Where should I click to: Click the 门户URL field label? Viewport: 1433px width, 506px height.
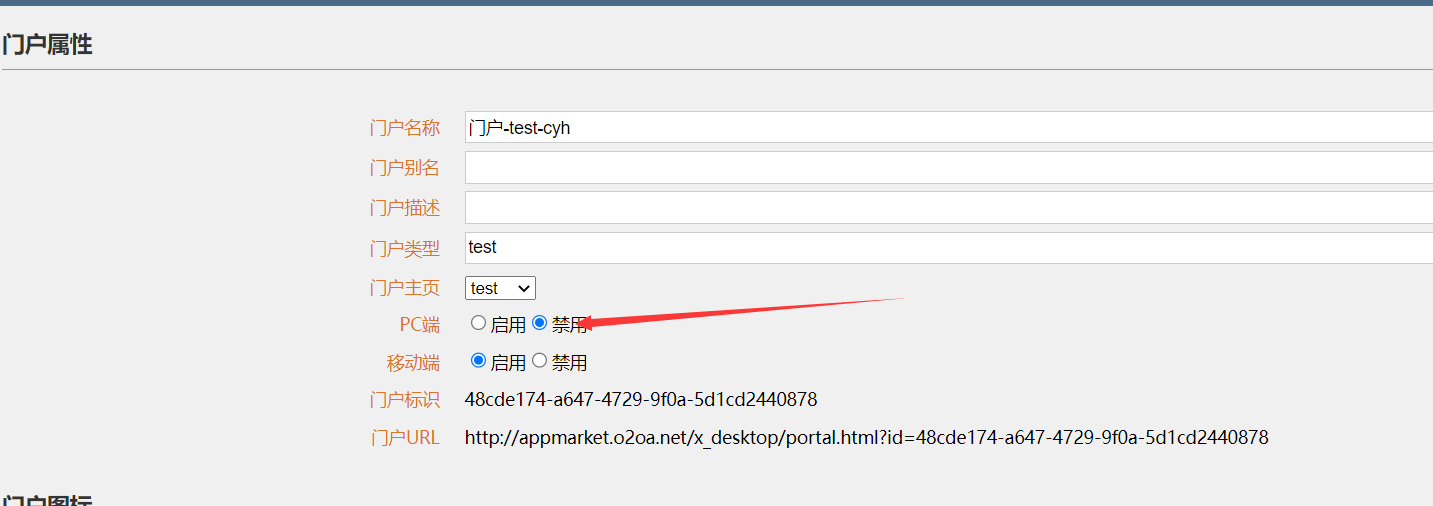pos(404,438)
